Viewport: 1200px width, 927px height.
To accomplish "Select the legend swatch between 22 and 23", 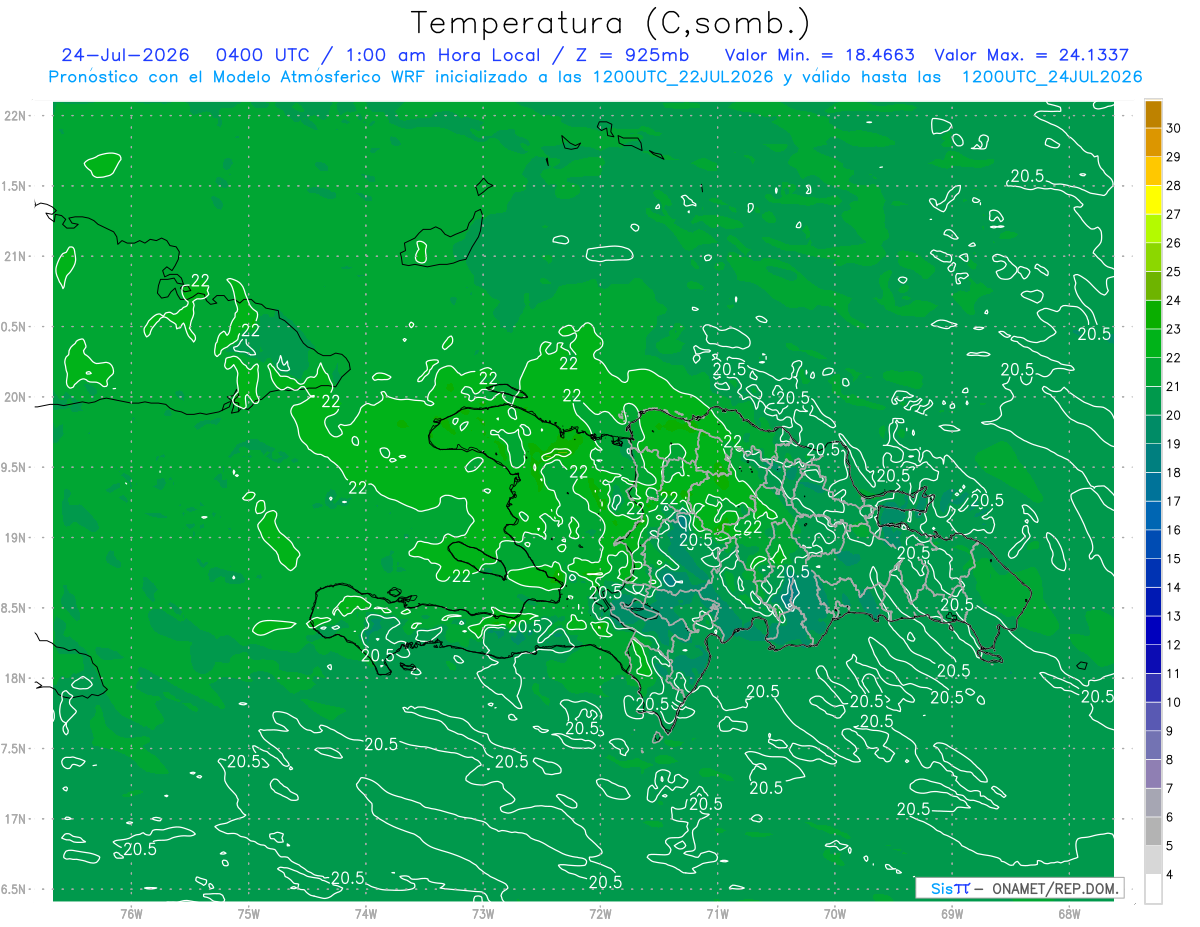I will [1153, 344].
